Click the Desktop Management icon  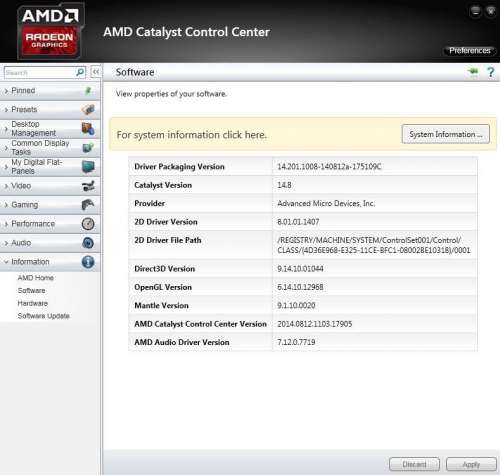[88, 128]
